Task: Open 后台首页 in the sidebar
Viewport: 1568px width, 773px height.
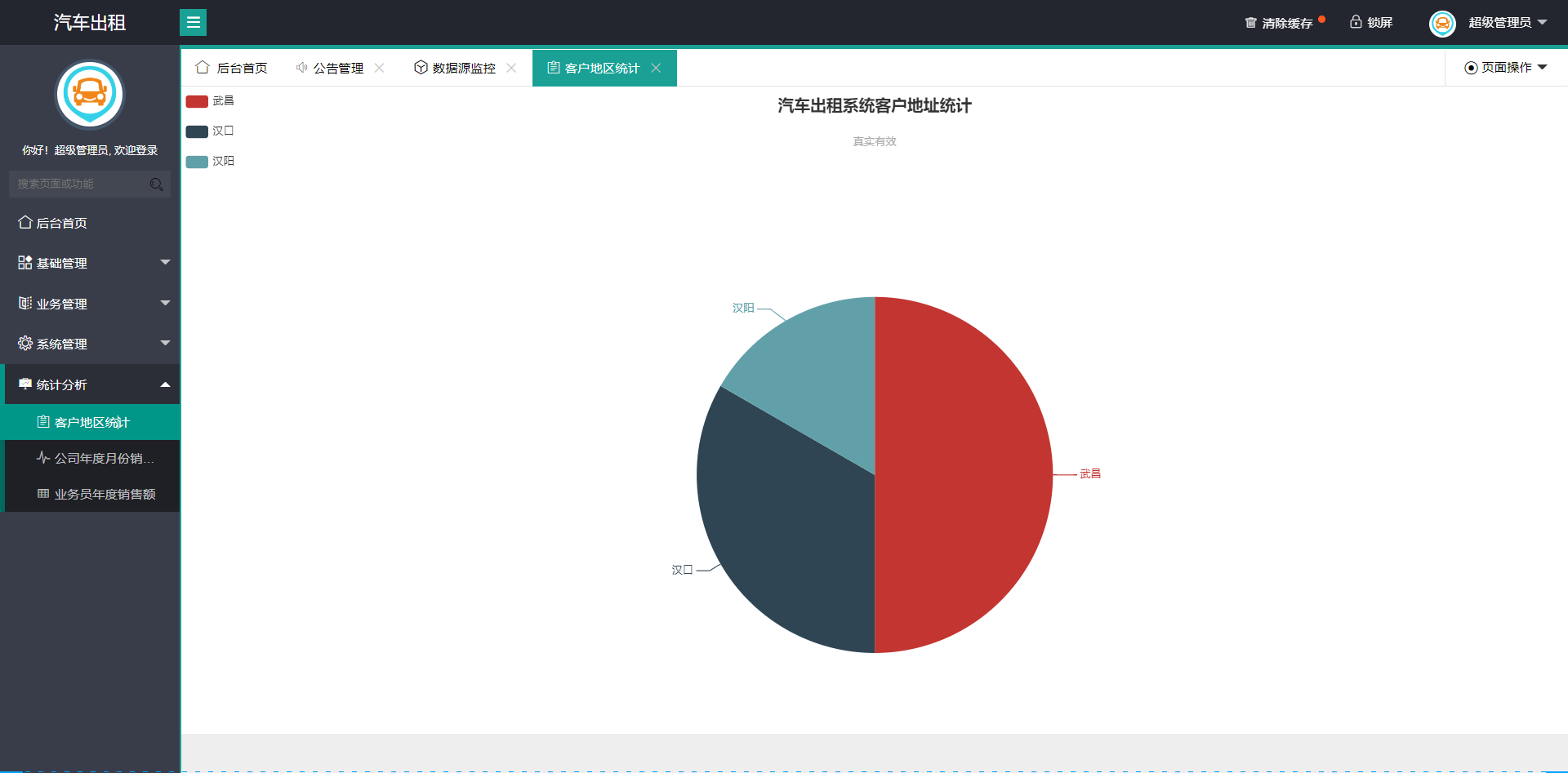Action: tap(90, 223)
